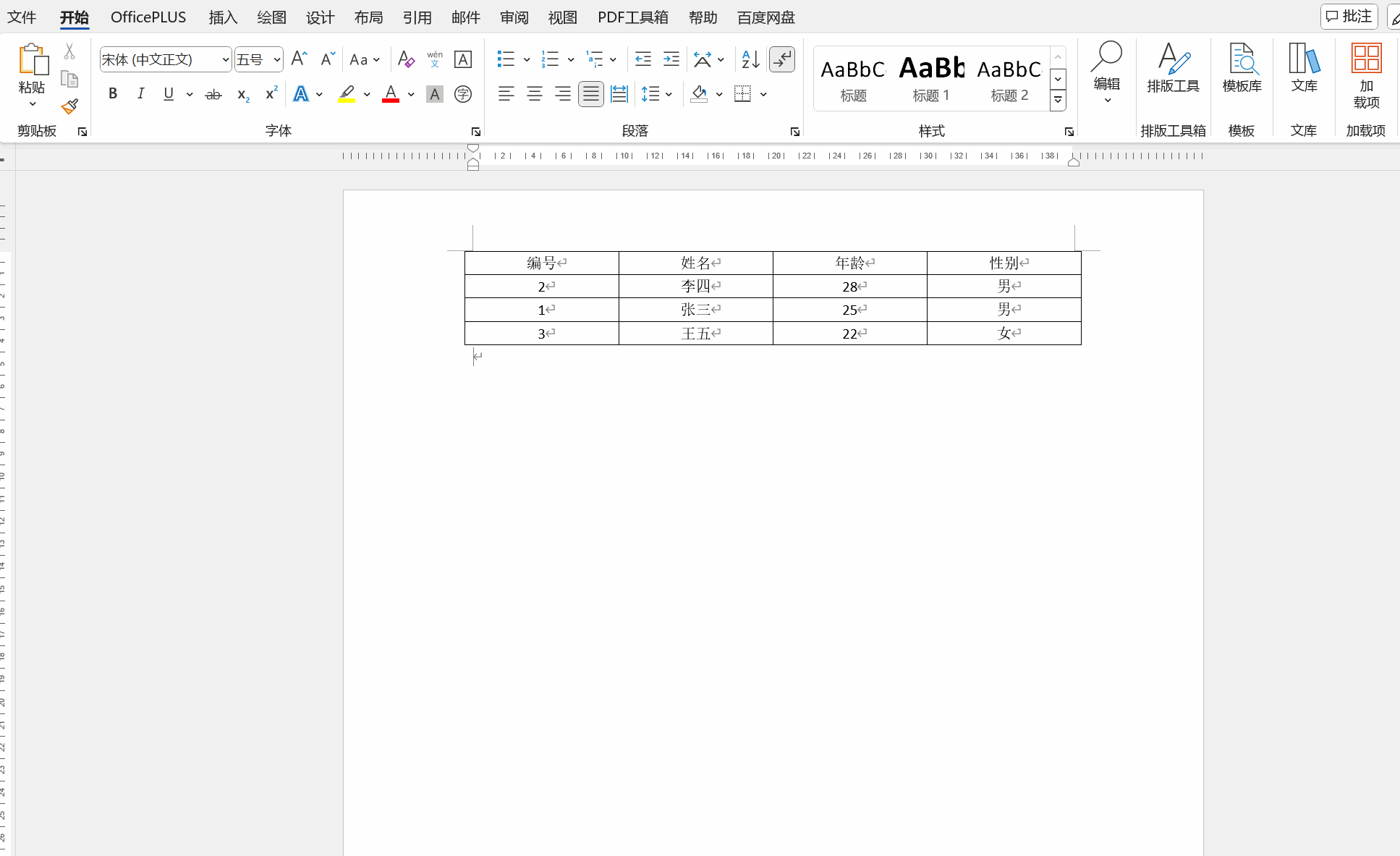Screen dimensions: 1400x856
Task: Click the Clear Formatting eraser icon
Action: tap(406, 59)
